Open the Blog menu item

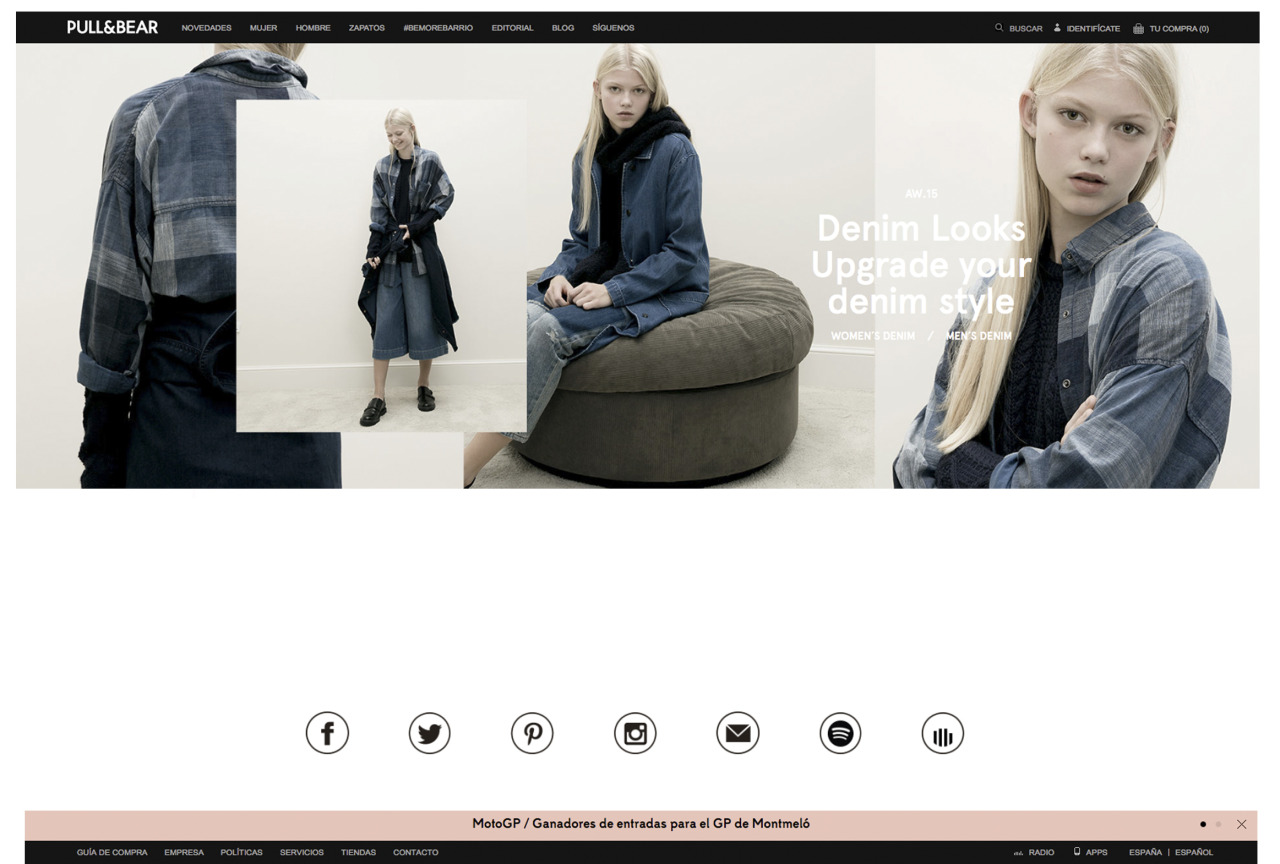pos(563,28)
